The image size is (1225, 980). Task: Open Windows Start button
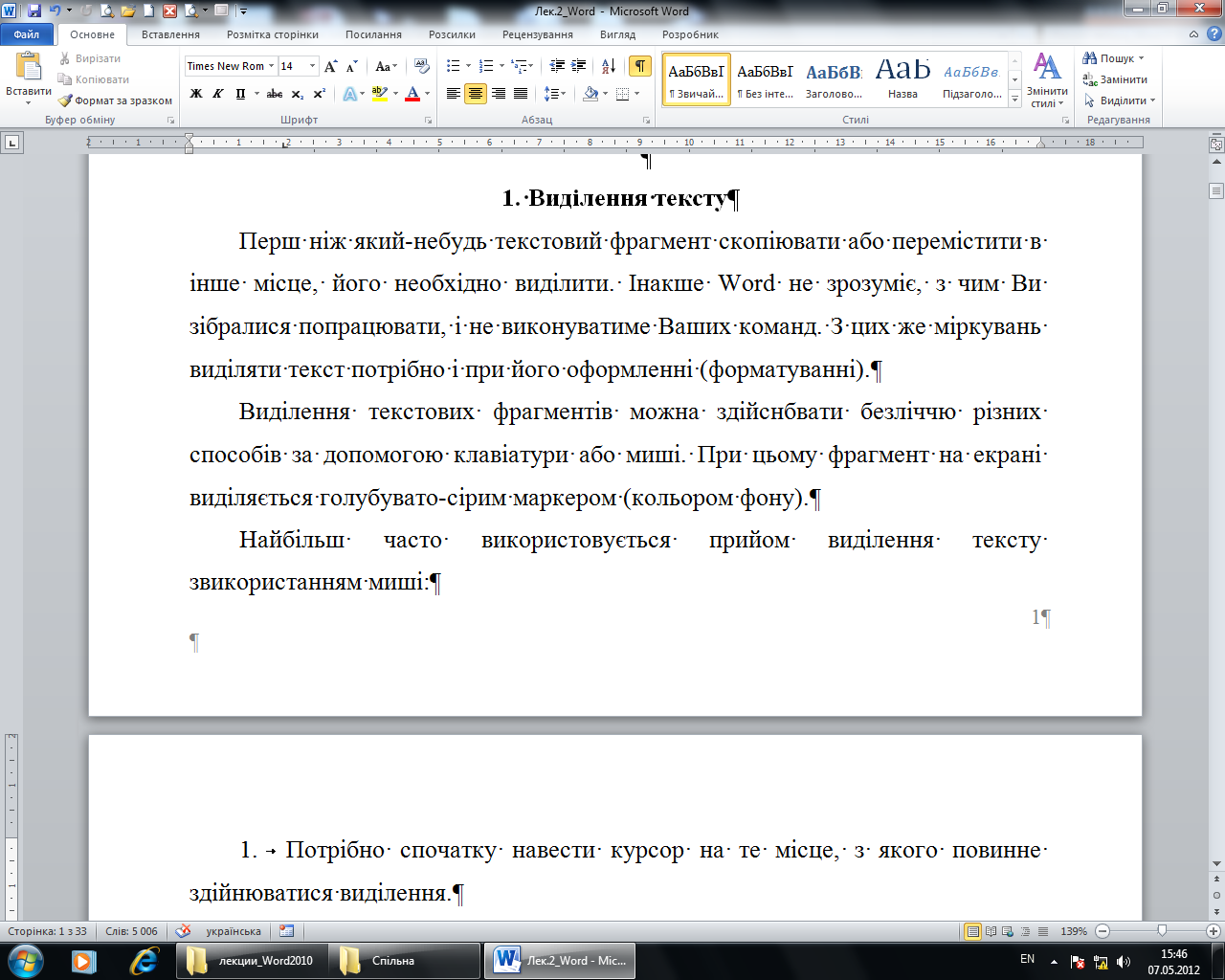coord(26,960)
